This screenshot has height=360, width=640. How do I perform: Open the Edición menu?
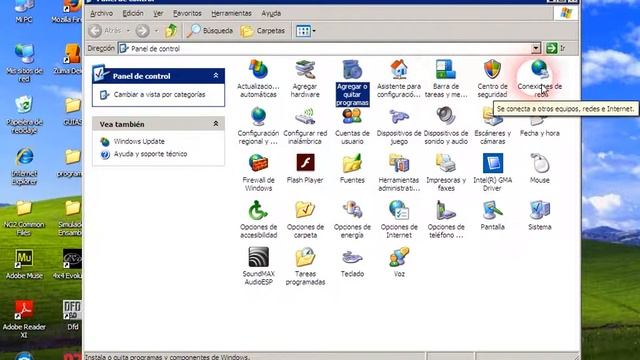coord(133,13)
